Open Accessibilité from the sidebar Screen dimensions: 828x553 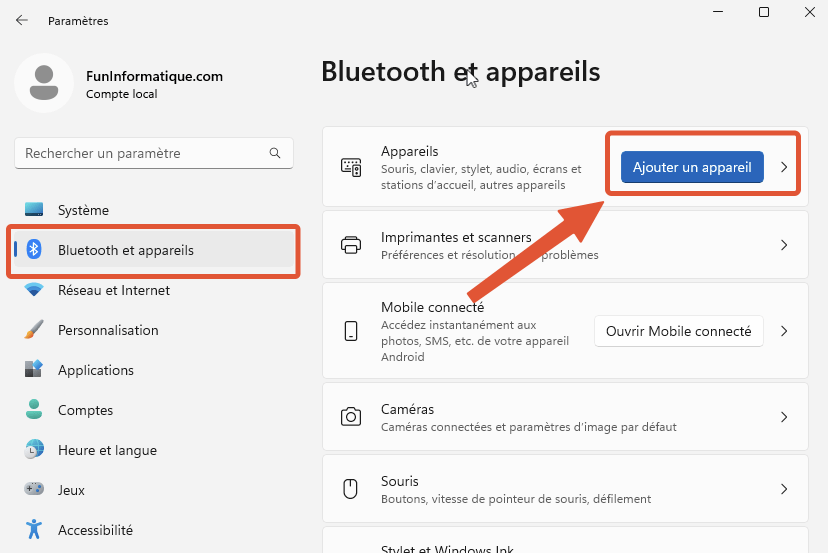point(95,530)
